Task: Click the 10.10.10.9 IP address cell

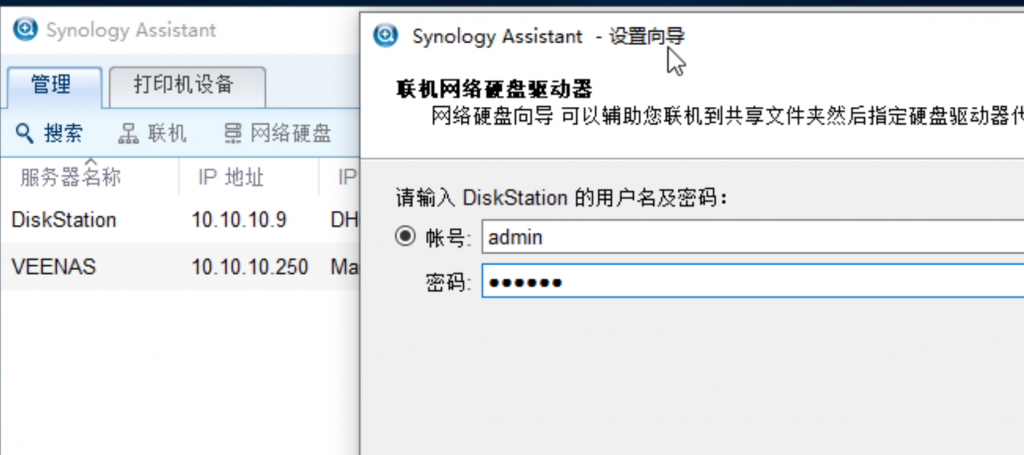Action: pyautogui.click(x=239, y=220)
